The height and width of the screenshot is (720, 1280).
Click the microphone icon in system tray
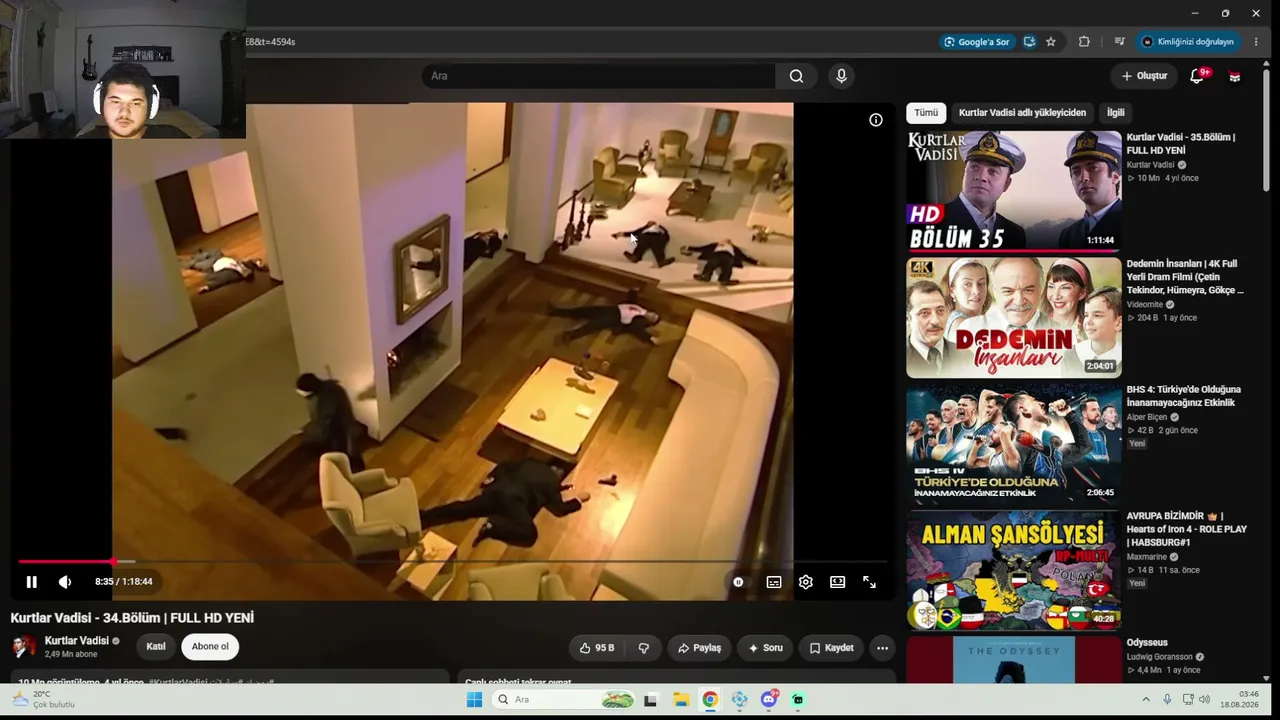tap(1167, 699)
